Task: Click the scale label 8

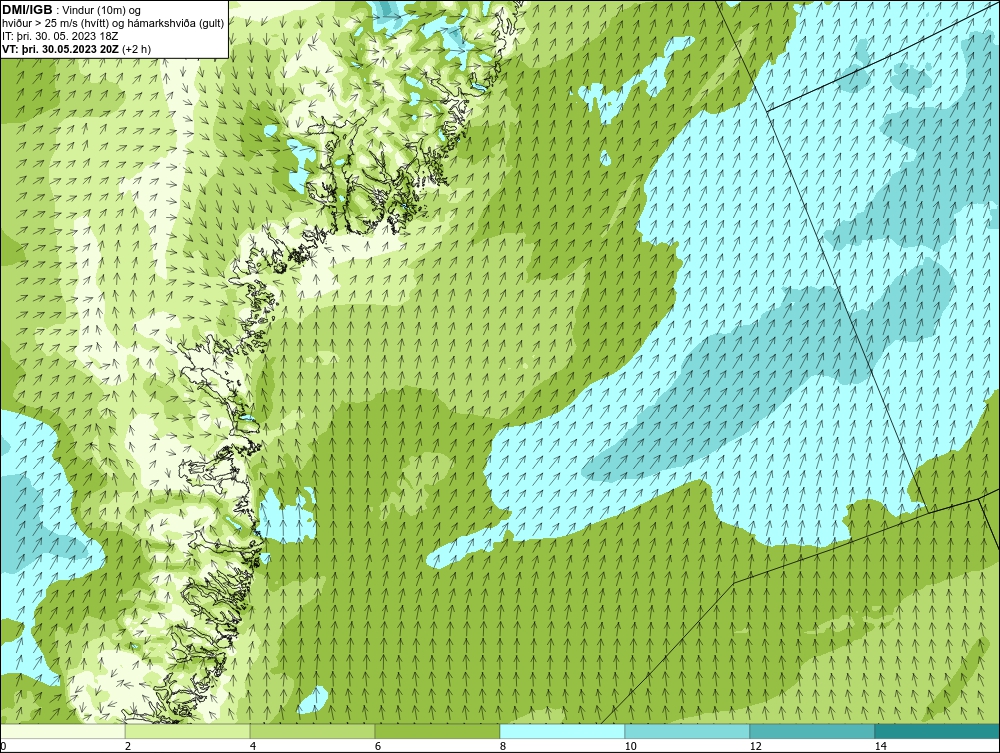Action: tap(503, 746)
